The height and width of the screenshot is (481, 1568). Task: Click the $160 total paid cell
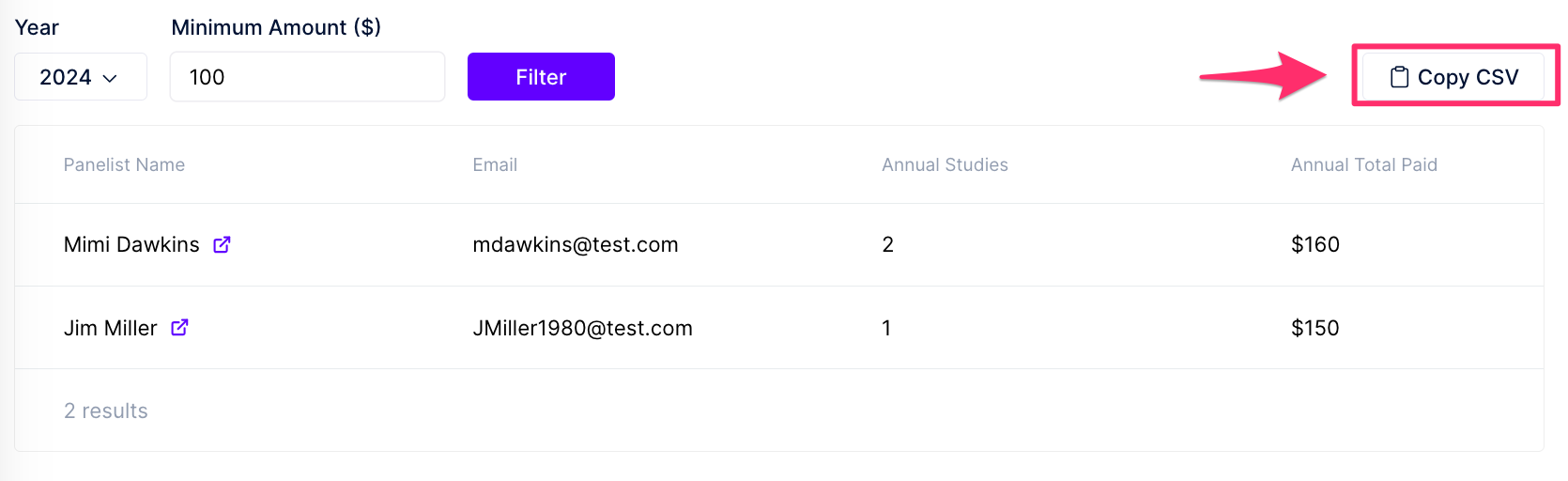(1315, 244)
